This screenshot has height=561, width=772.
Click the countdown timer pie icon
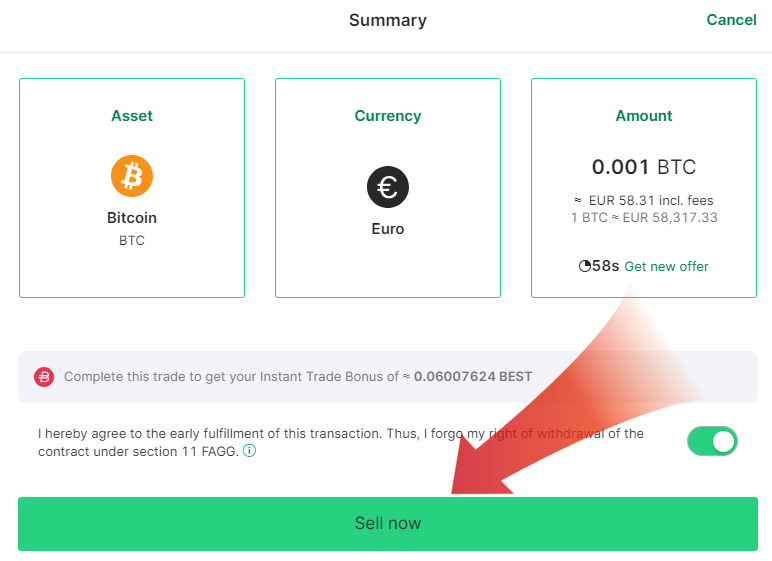pos(585,266)
